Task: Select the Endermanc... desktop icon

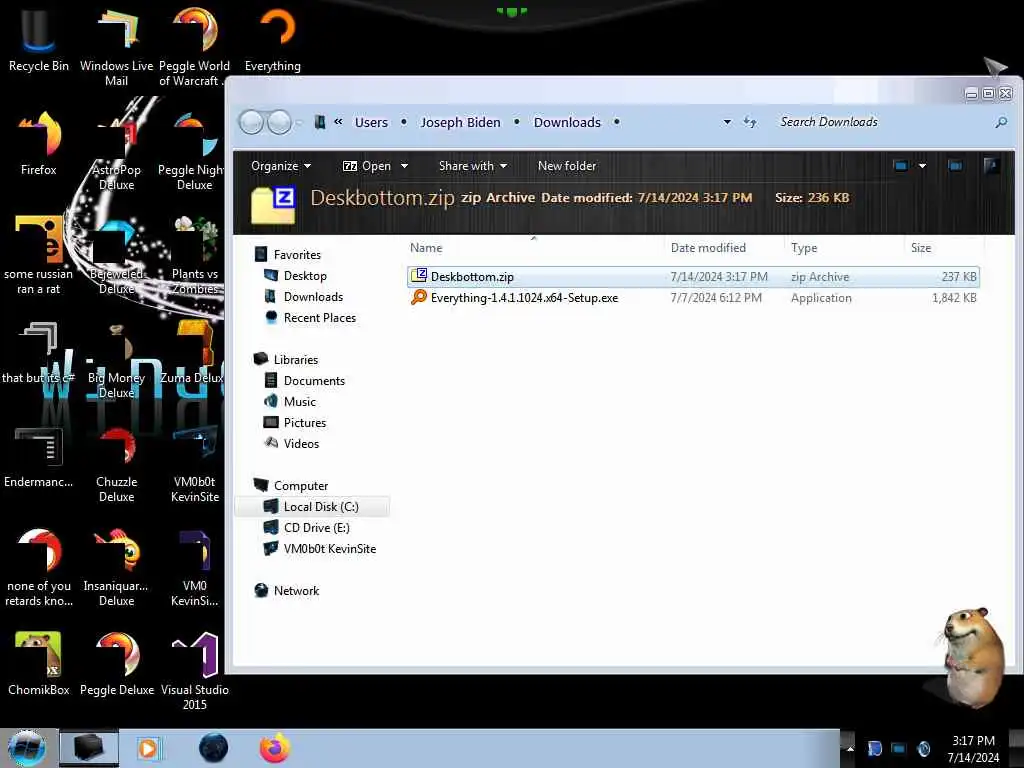Action: click(x=39, y=457)
